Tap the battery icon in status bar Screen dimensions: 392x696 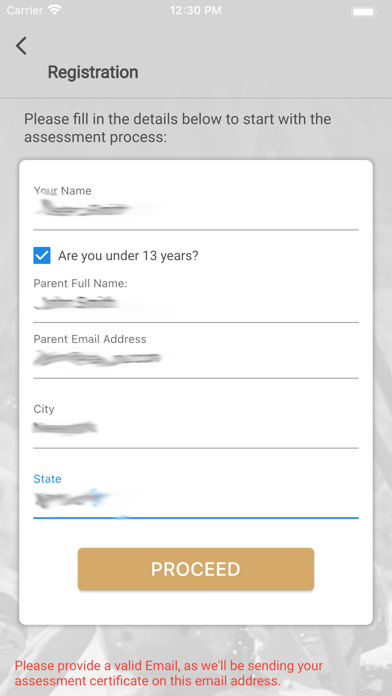364,12
